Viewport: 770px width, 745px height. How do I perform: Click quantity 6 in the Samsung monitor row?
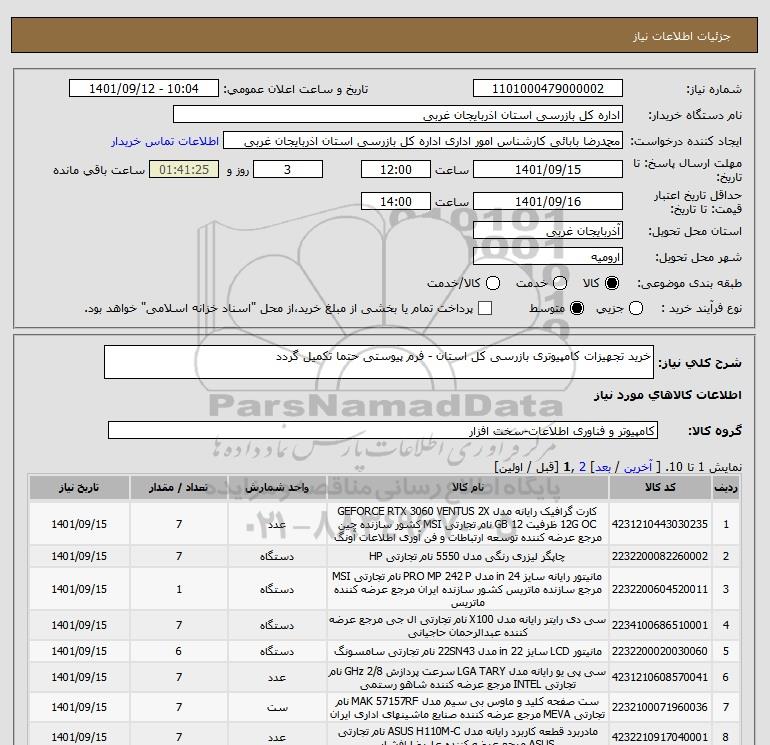click(179, 651)
